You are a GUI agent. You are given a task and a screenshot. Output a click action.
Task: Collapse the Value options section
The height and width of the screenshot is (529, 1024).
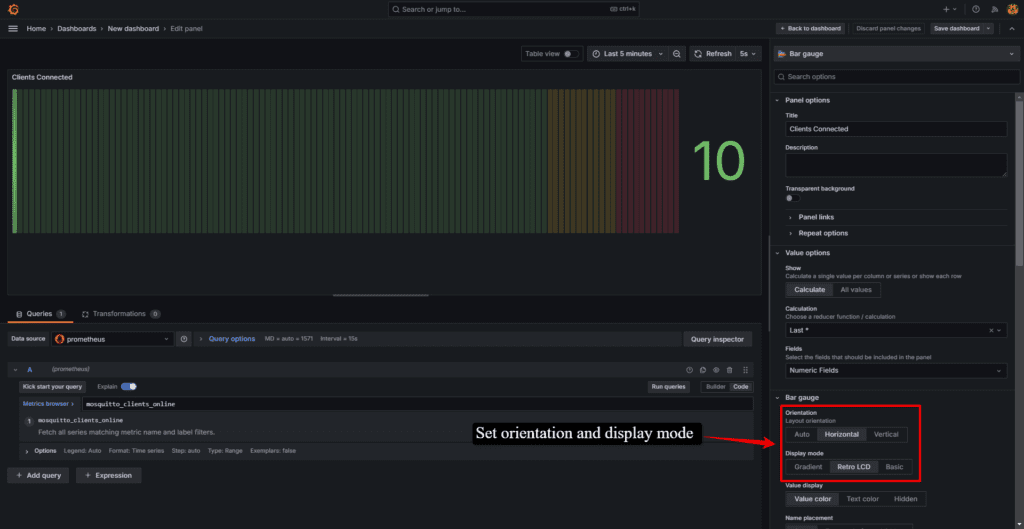click(x=807, y=253)
